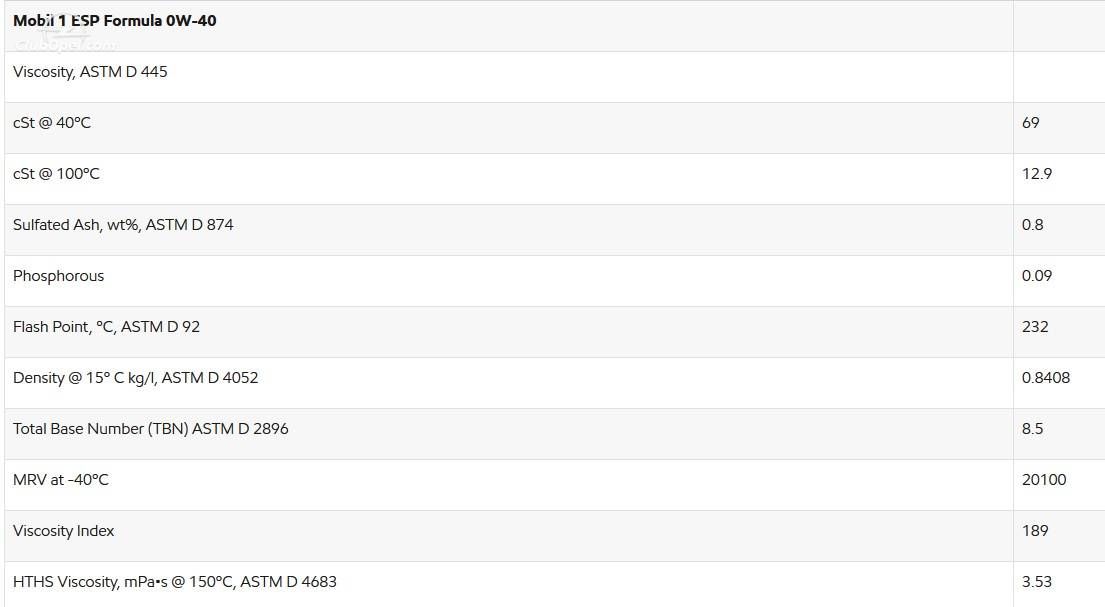Click the Mobil 1 ESP Formula 0W-40 header
Screen dimensions: 1105x607
(x=114, y=20)
